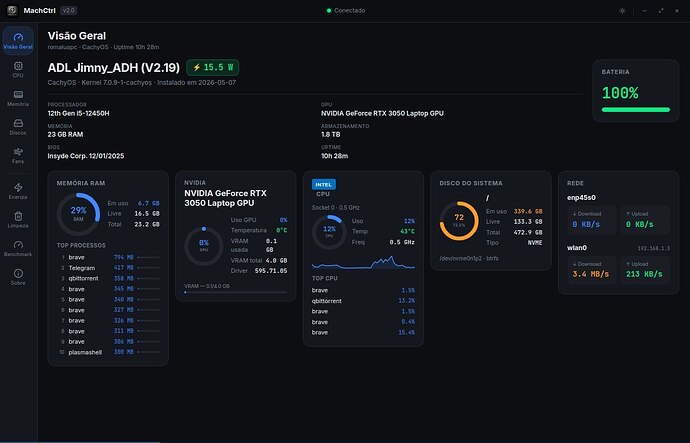Click the 12th Gen i5-12450H processor value
Viewport: 690px width, 443px height.
click(78, 113)
